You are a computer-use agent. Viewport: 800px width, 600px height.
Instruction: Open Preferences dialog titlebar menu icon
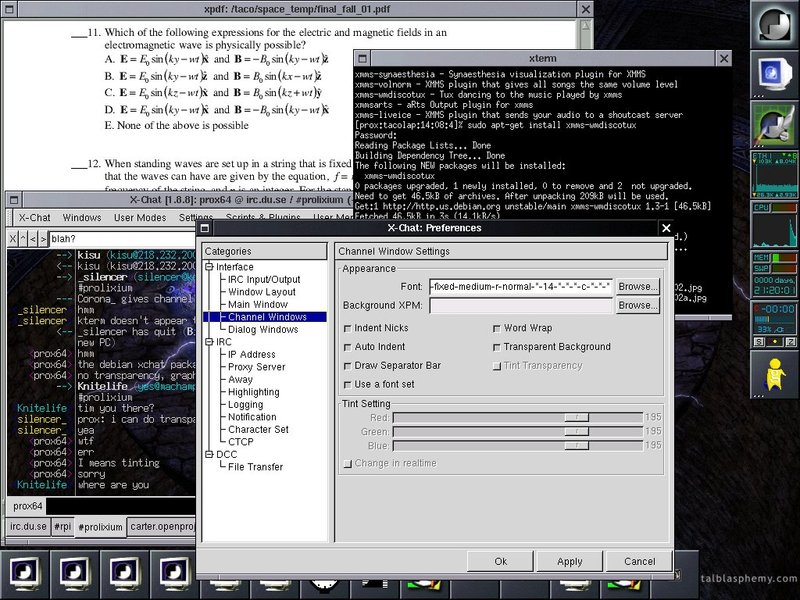(205, 228)
